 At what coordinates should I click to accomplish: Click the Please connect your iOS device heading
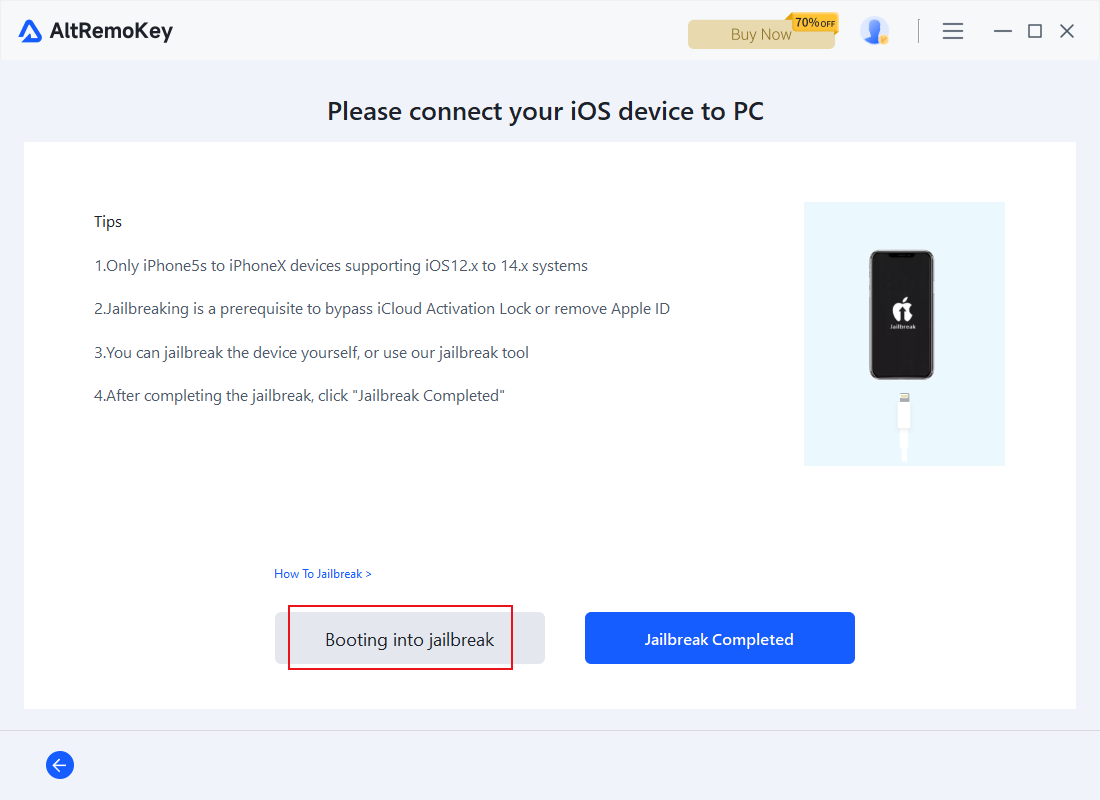click(x=546, y=112)
